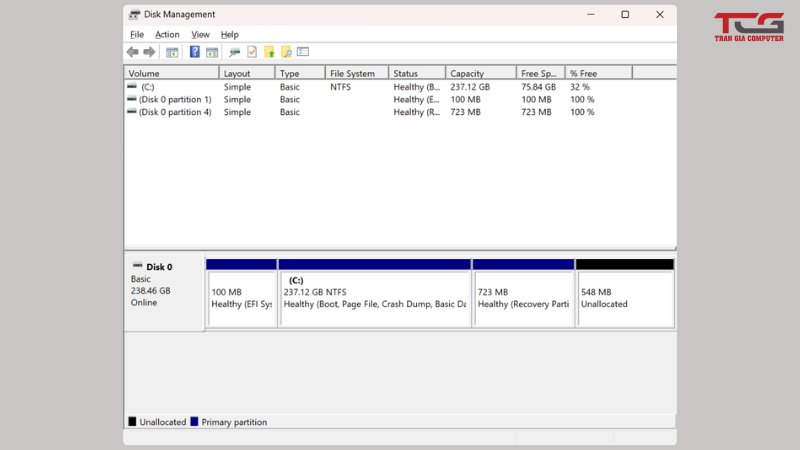Toggle the Show/Hide Console Tree icon
This screenshot has width=800, height=450.
tap(172, 52)
